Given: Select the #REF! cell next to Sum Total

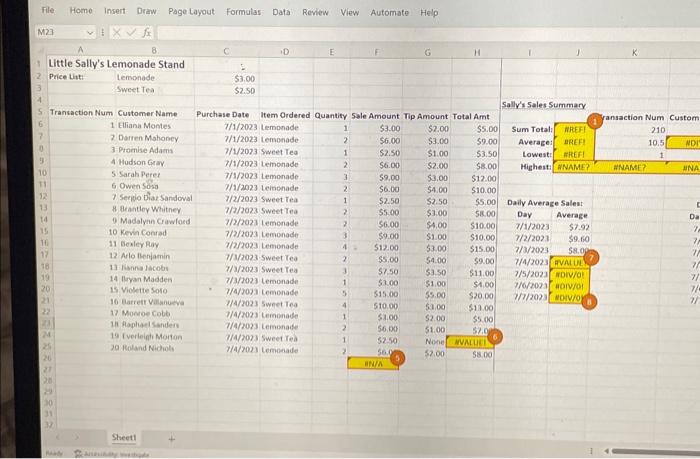Looking at the screenshot, I should click(x=574, y=129).
